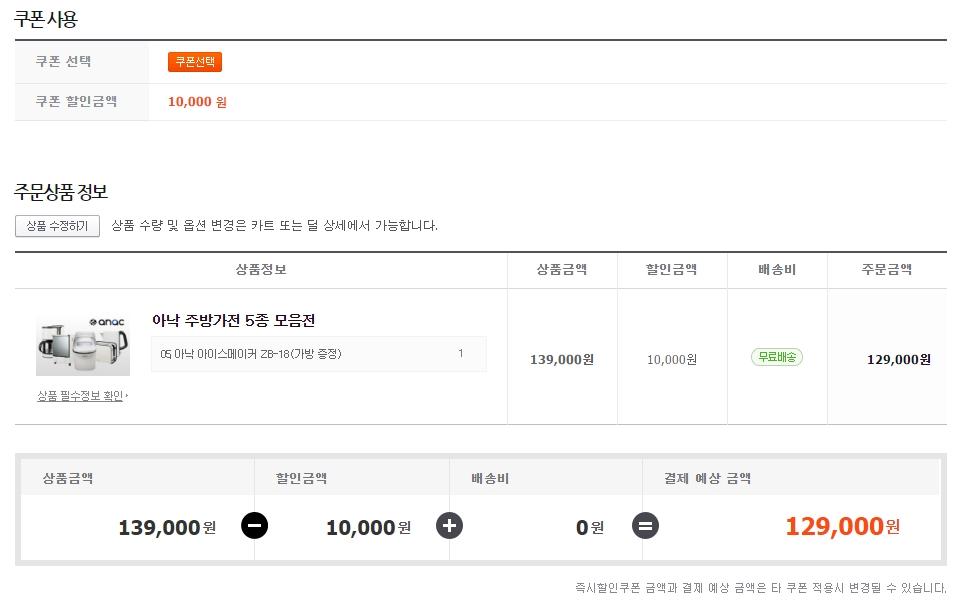Select the 아이스메이커 ZB-18 option row
Screen dimensions: 956x605
(x=318, y=354)
